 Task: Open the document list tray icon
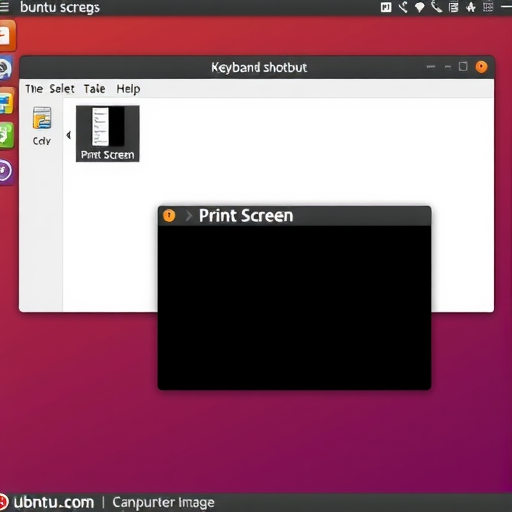453,7
